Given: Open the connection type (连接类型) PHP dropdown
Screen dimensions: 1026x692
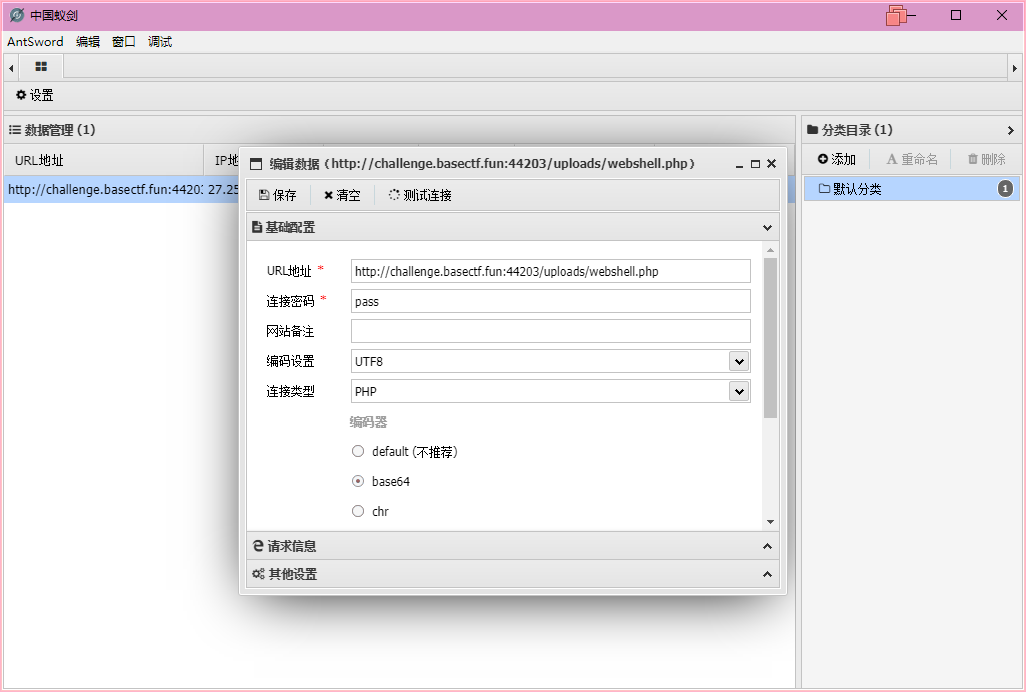Looking at the screenshot, I should [x=739, y=391].
